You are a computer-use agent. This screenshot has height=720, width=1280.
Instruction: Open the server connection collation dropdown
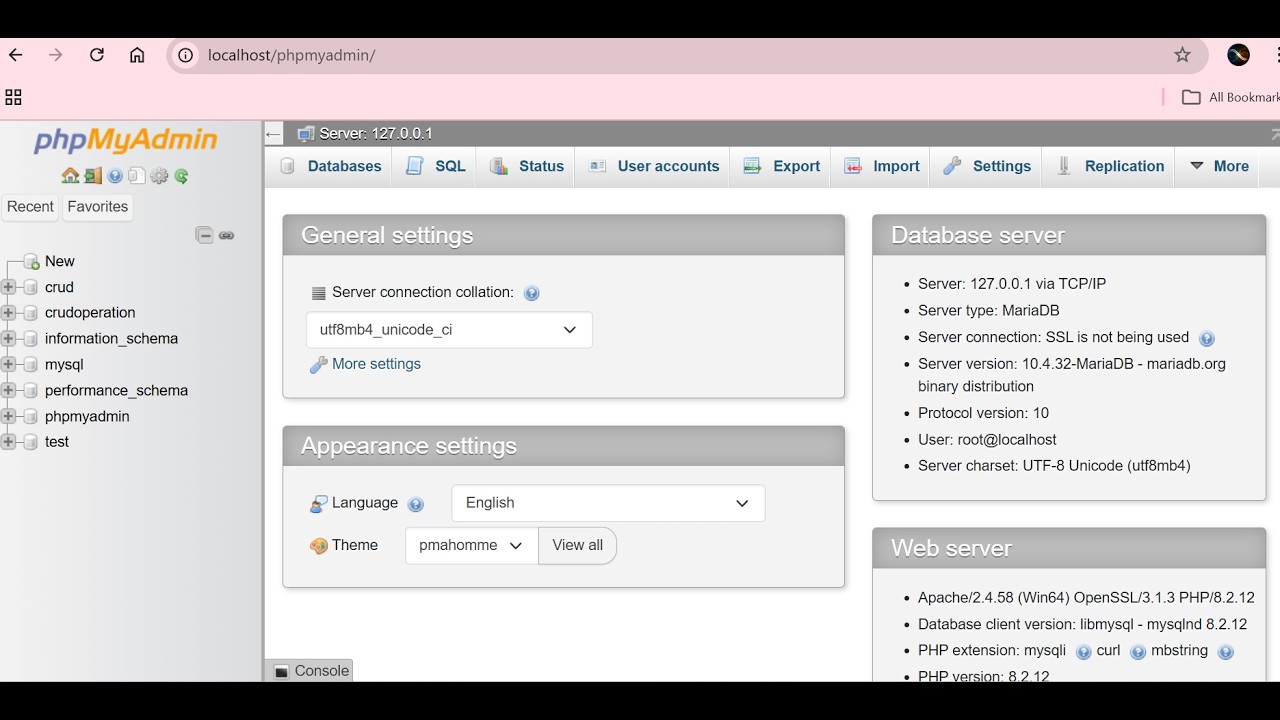(x=449, y=330)
